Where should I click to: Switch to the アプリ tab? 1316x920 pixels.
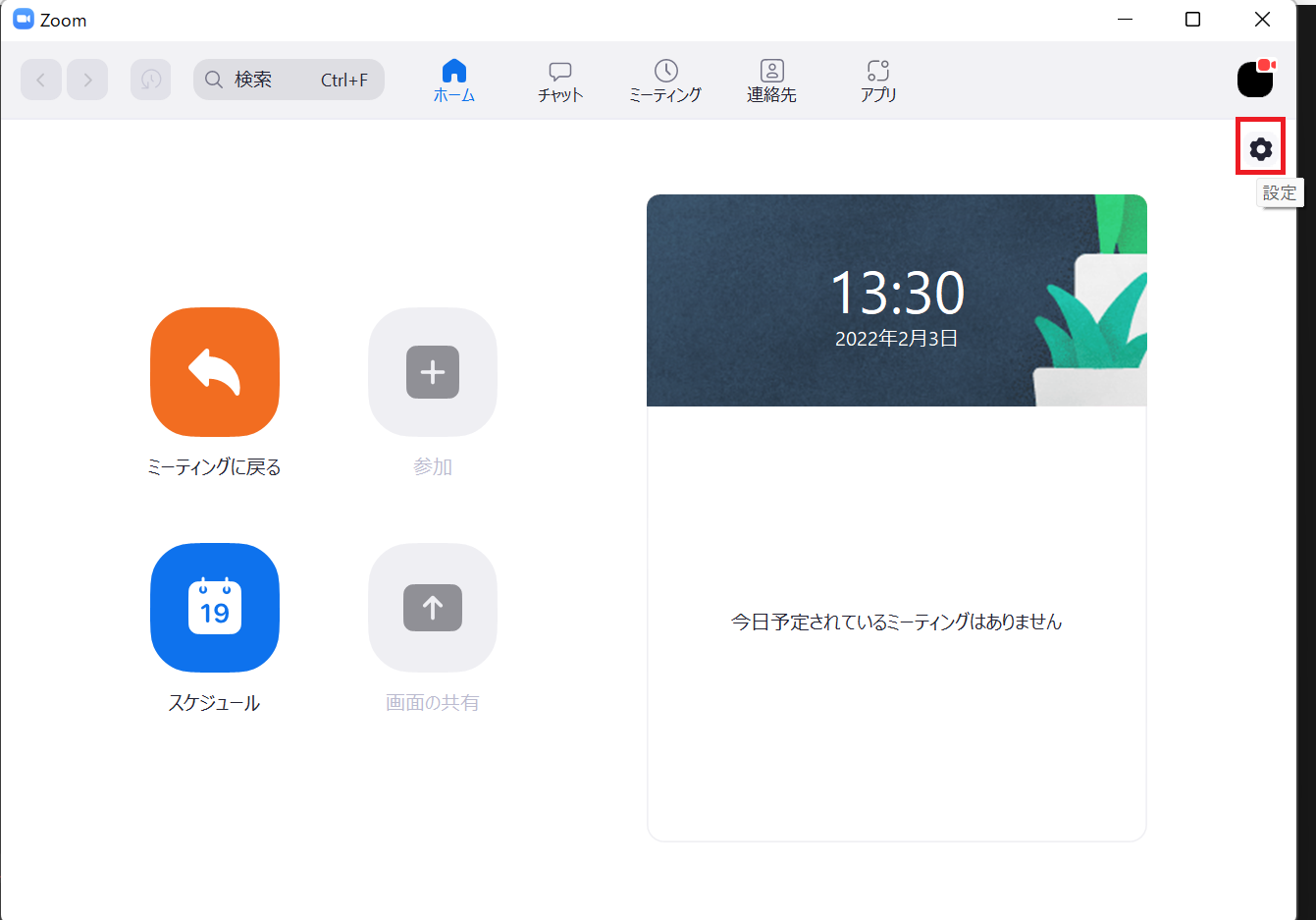[878, 81]
